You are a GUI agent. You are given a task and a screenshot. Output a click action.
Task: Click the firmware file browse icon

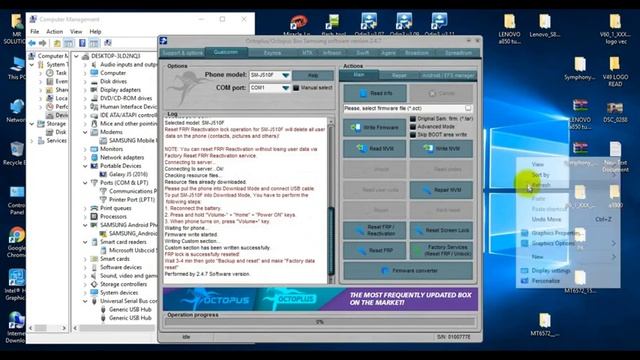pyautogui.click(x=468, y=108)
